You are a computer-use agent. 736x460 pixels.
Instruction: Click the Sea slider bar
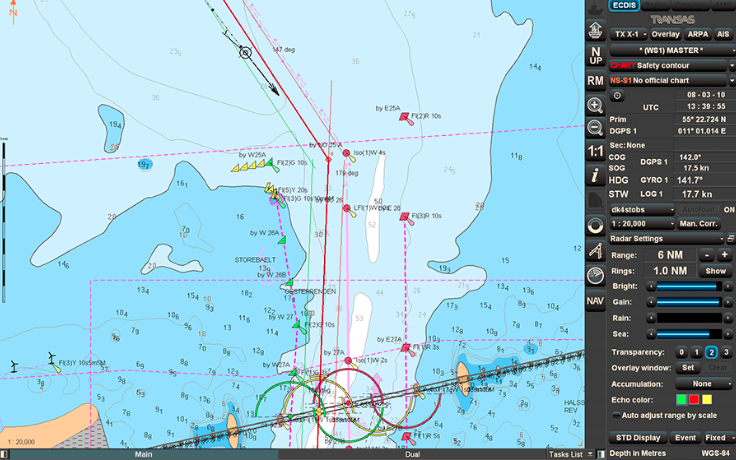coord(689,334)
